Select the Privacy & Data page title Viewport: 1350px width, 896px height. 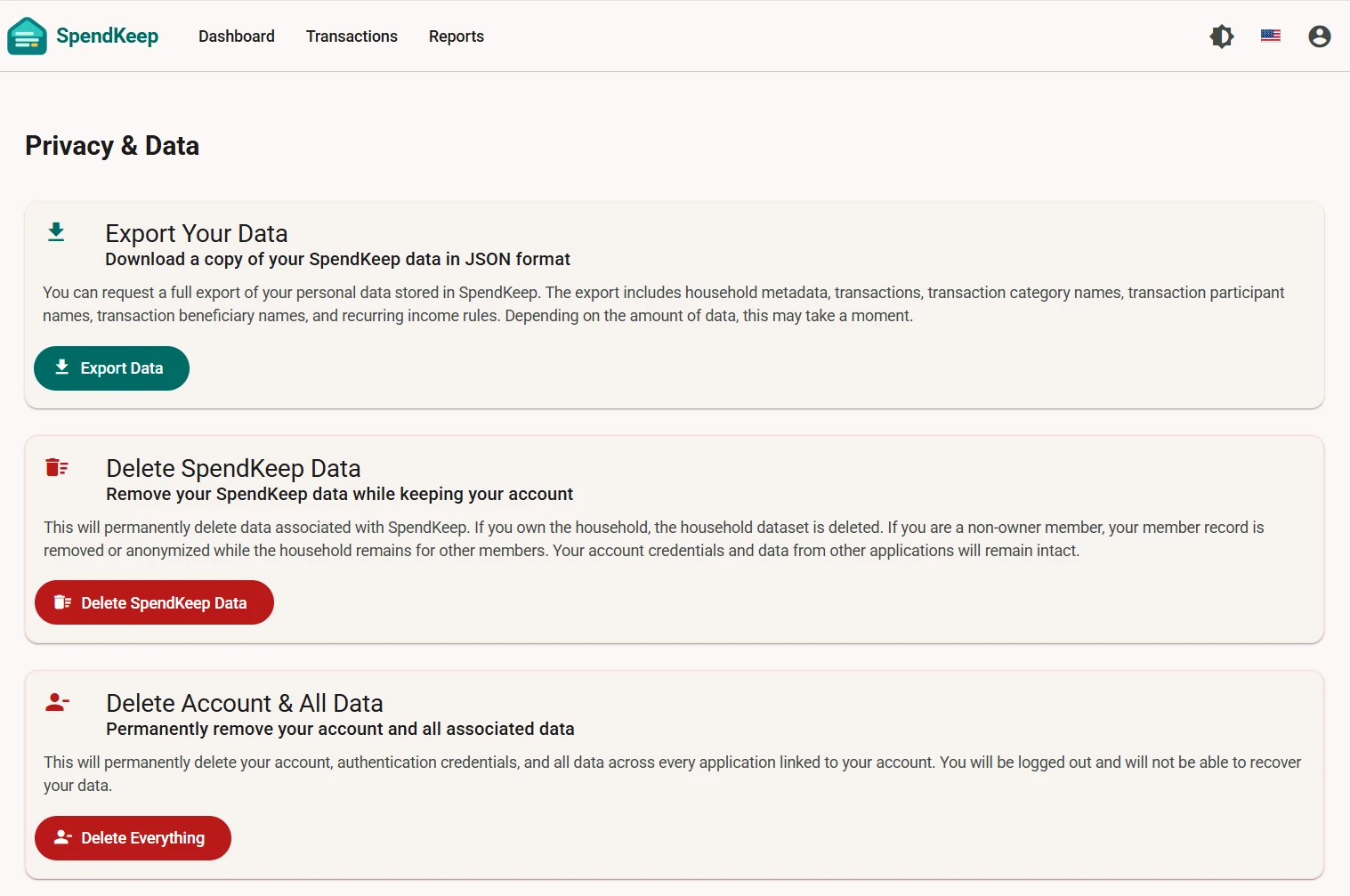coord(112,146)
